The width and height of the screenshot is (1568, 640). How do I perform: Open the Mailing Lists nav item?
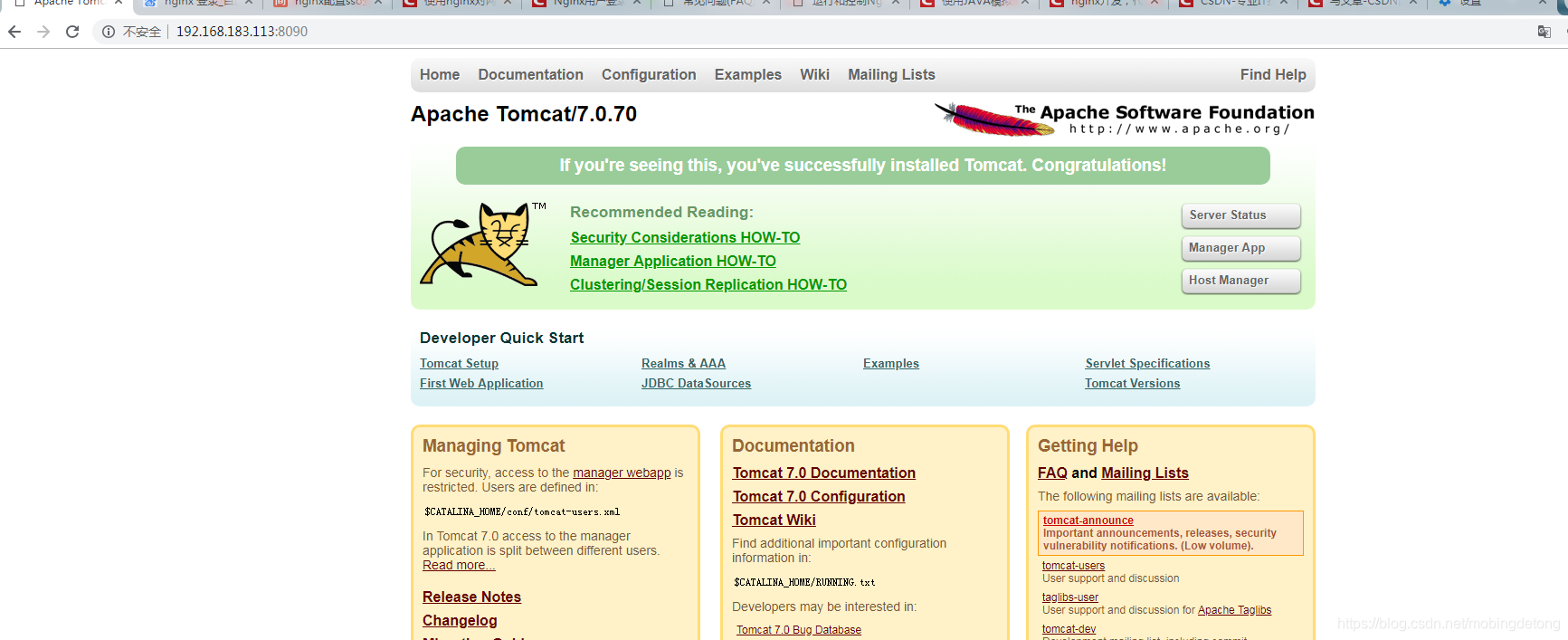(891, 75)
